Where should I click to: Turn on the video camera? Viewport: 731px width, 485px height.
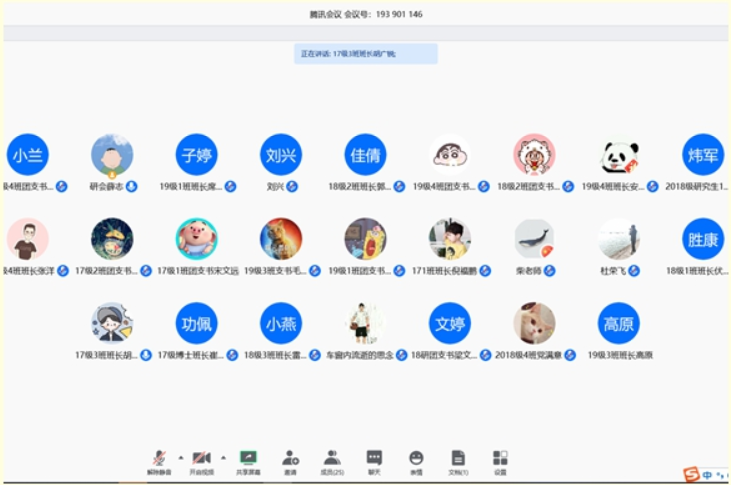201,459
